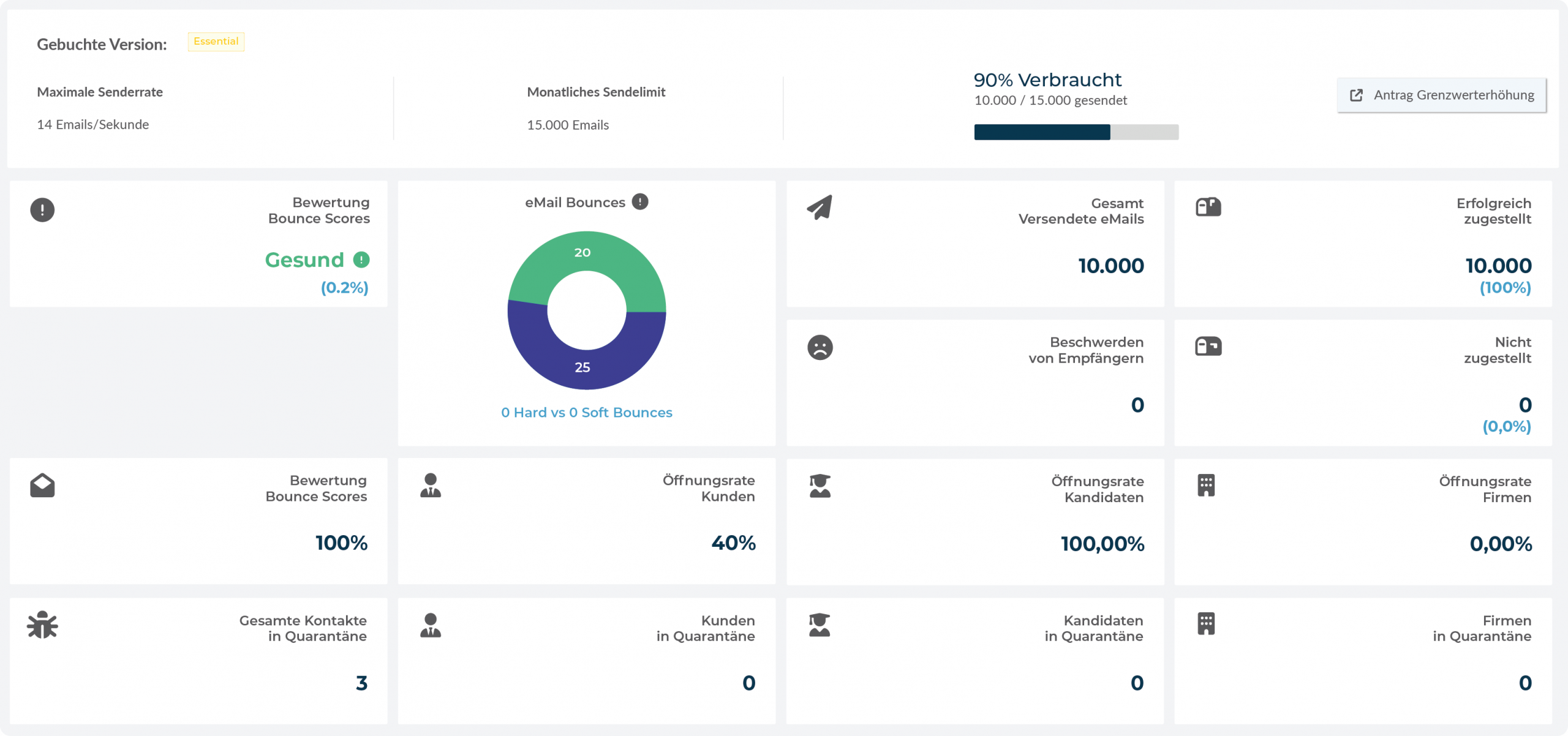
Task: Click the Gesund bounce score status
Action: click(x=304, y=260)
